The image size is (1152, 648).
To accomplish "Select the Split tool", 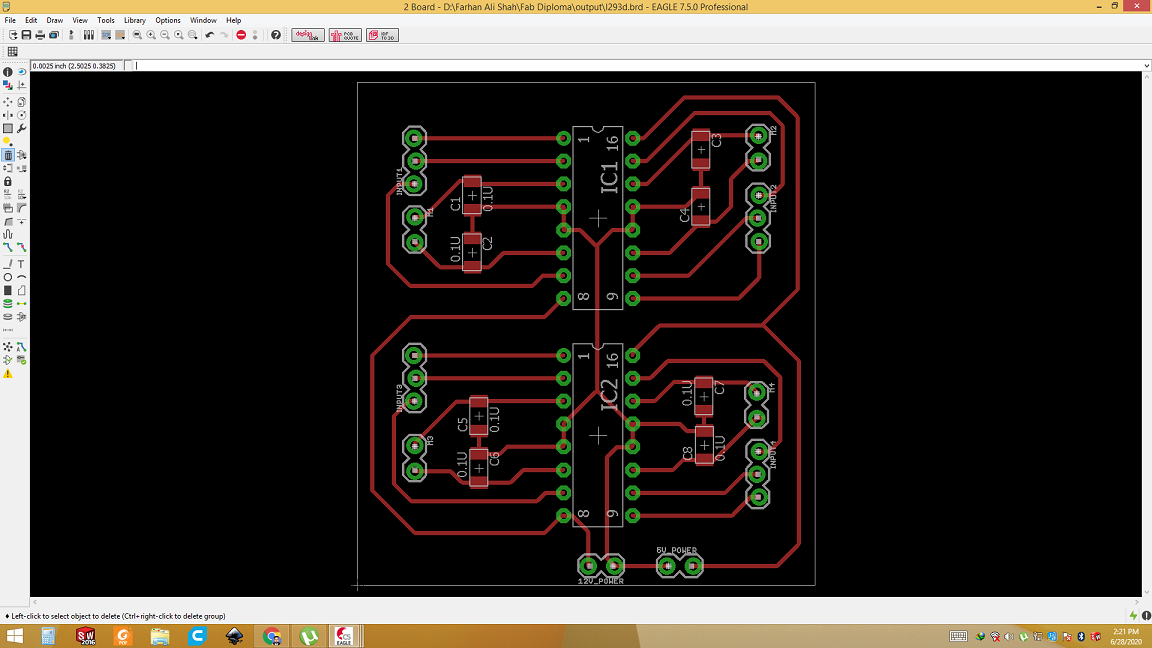I will (x=7, y=221).
